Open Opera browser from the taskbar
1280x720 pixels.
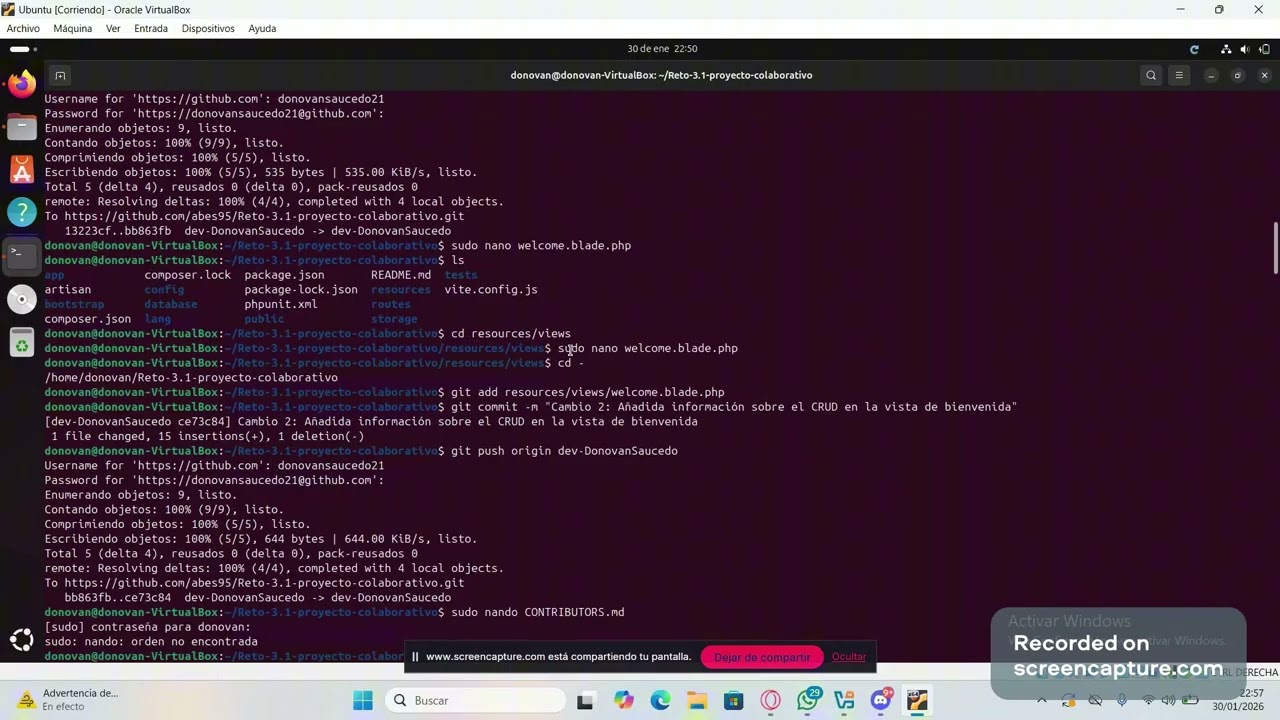coord(771,700)
